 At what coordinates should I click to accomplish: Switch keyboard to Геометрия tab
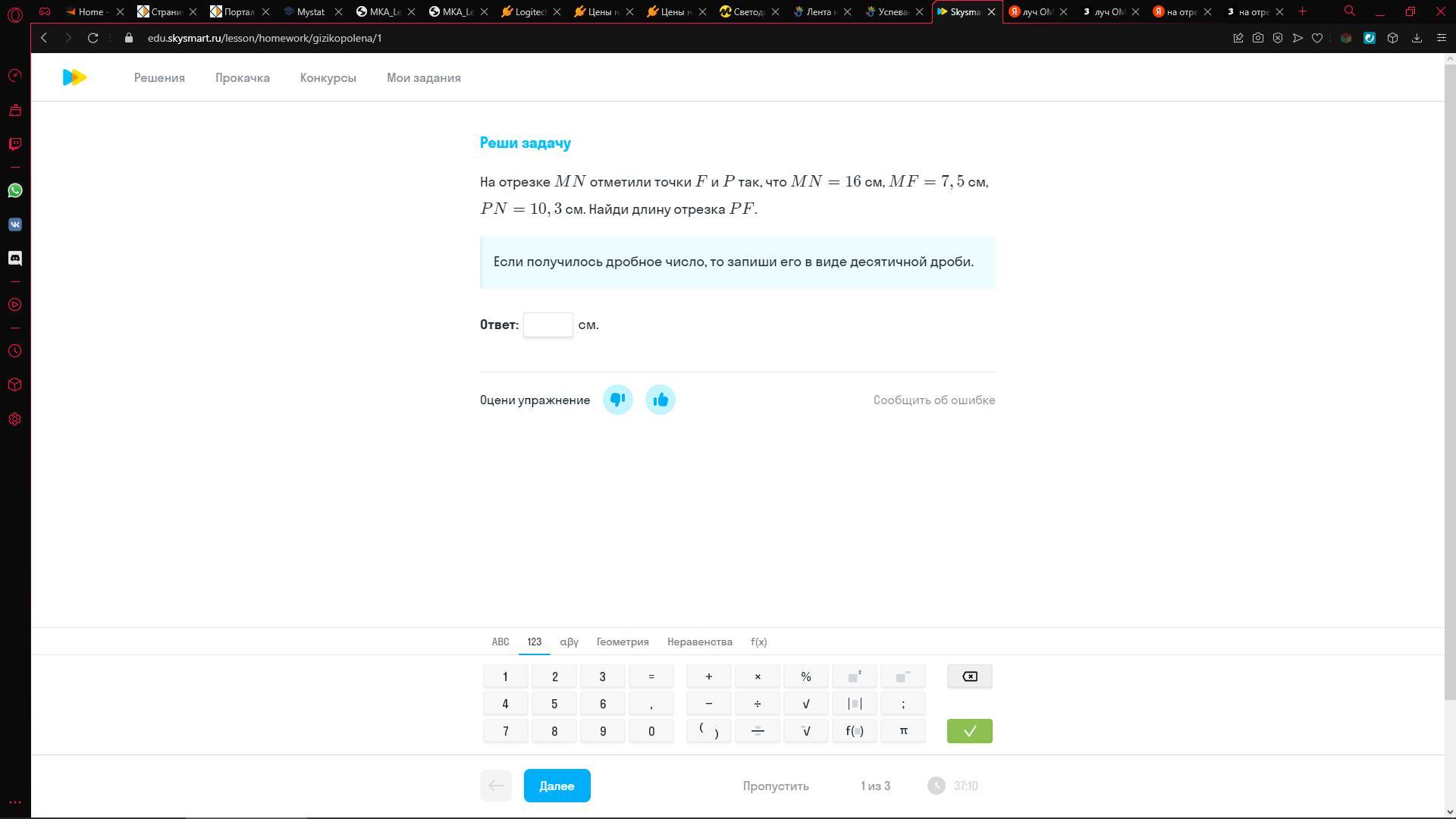(622, 642)
